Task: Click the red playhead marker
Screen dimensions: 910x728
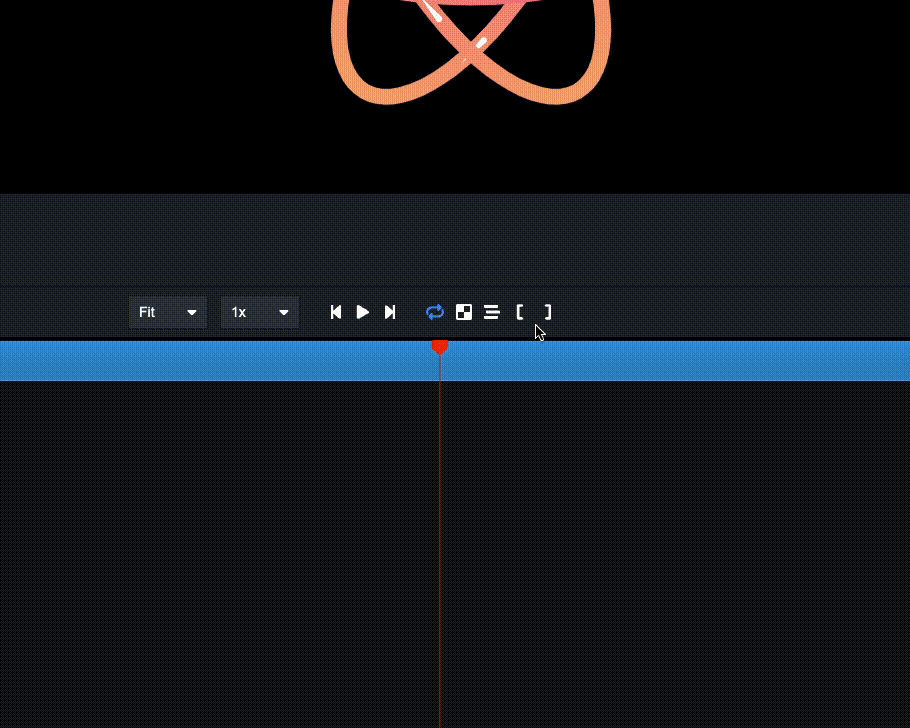Action: [440, 347]
